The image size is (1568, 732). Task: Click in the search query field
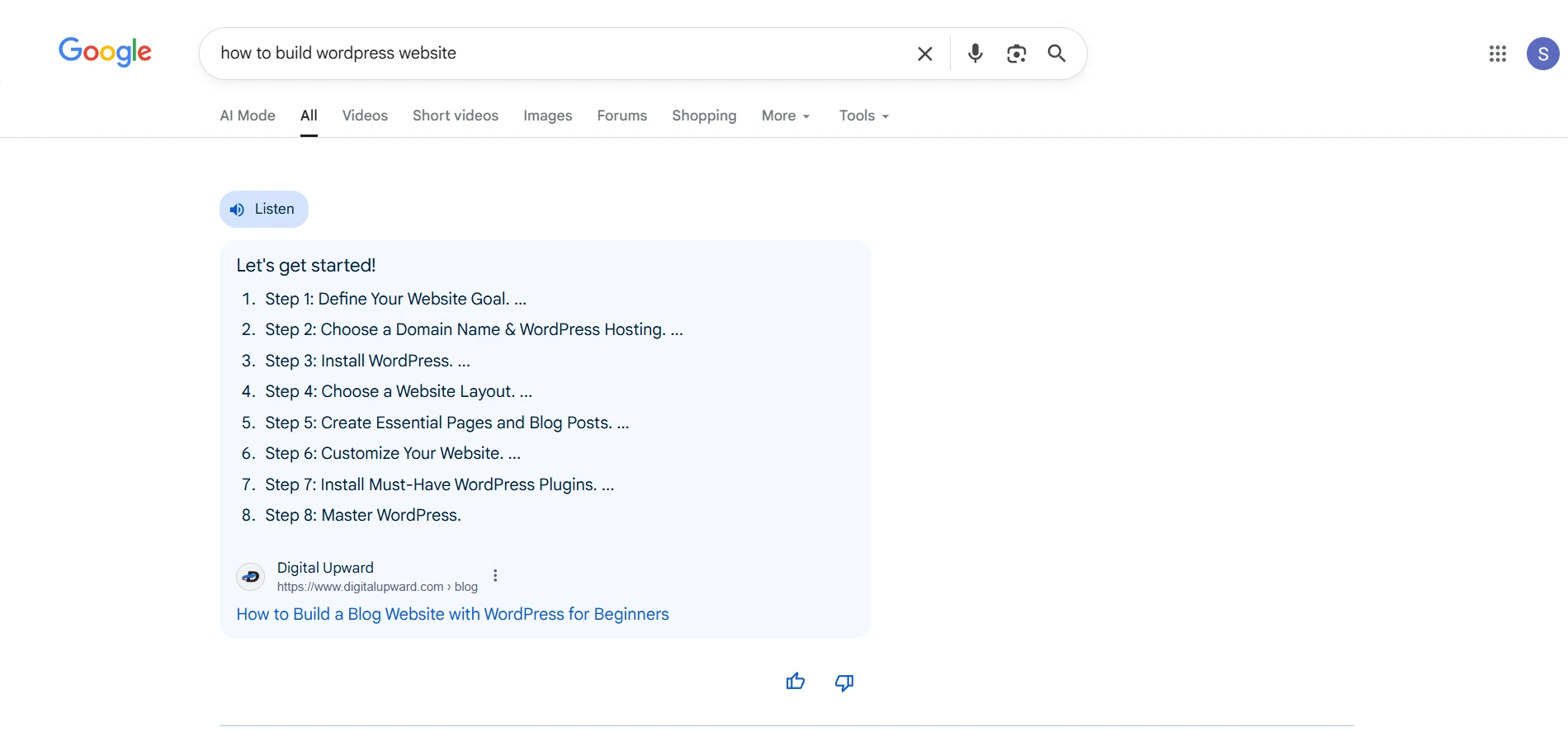click(561, 54)
